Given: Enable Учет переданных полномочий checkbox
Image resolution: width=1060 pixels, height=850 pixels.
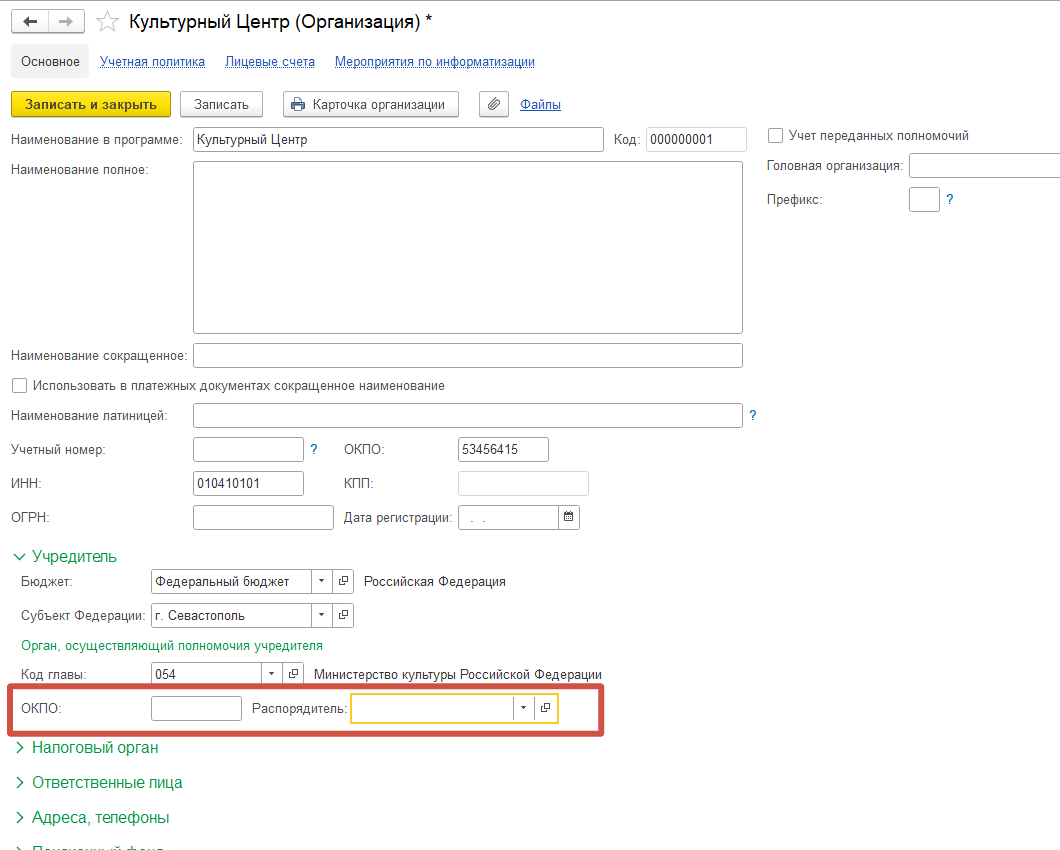Looking at the screenshot, I should point(775,135).
